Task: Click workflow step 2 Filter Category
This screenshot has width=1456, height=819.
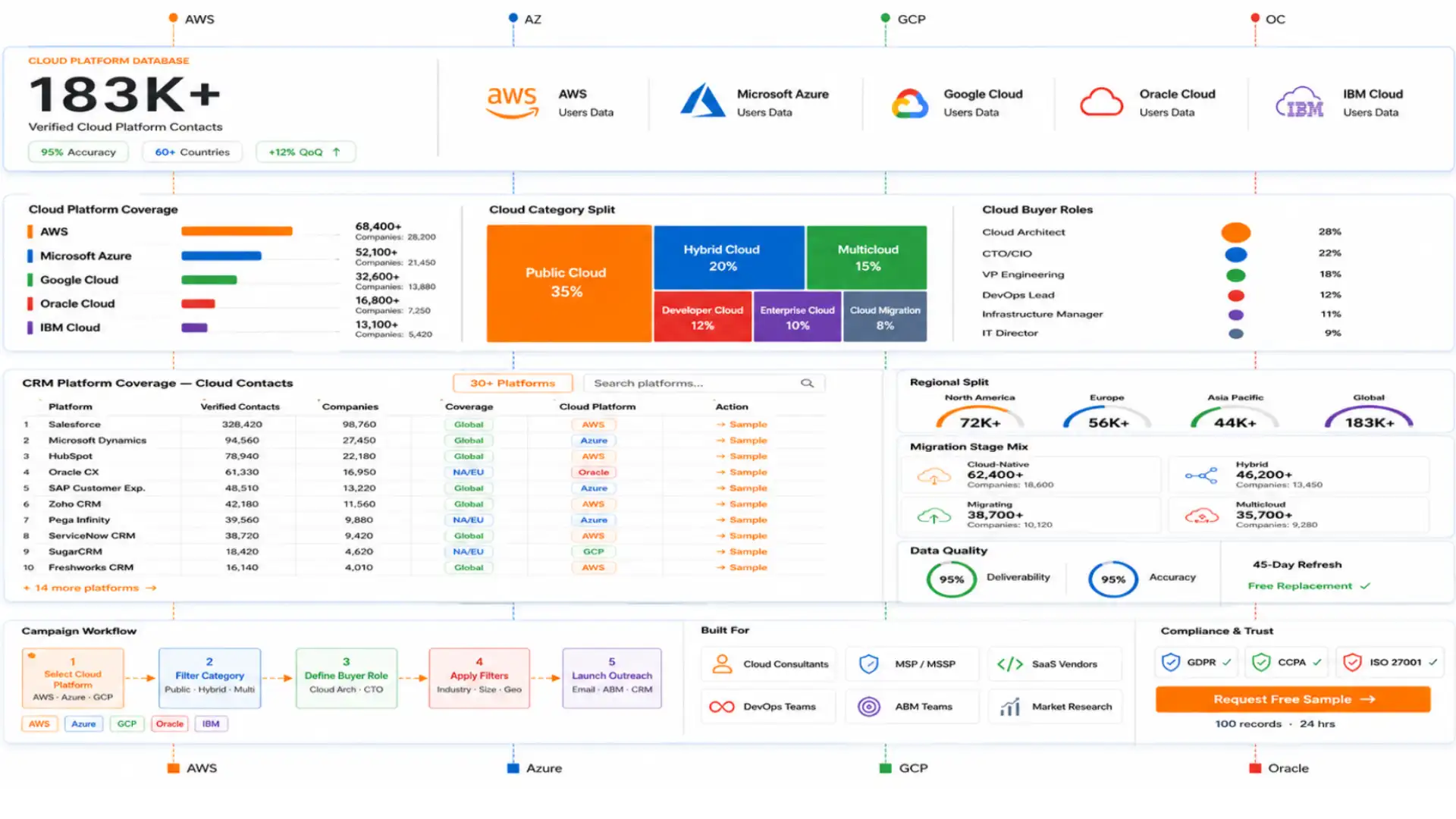Action: click(210, 679)
